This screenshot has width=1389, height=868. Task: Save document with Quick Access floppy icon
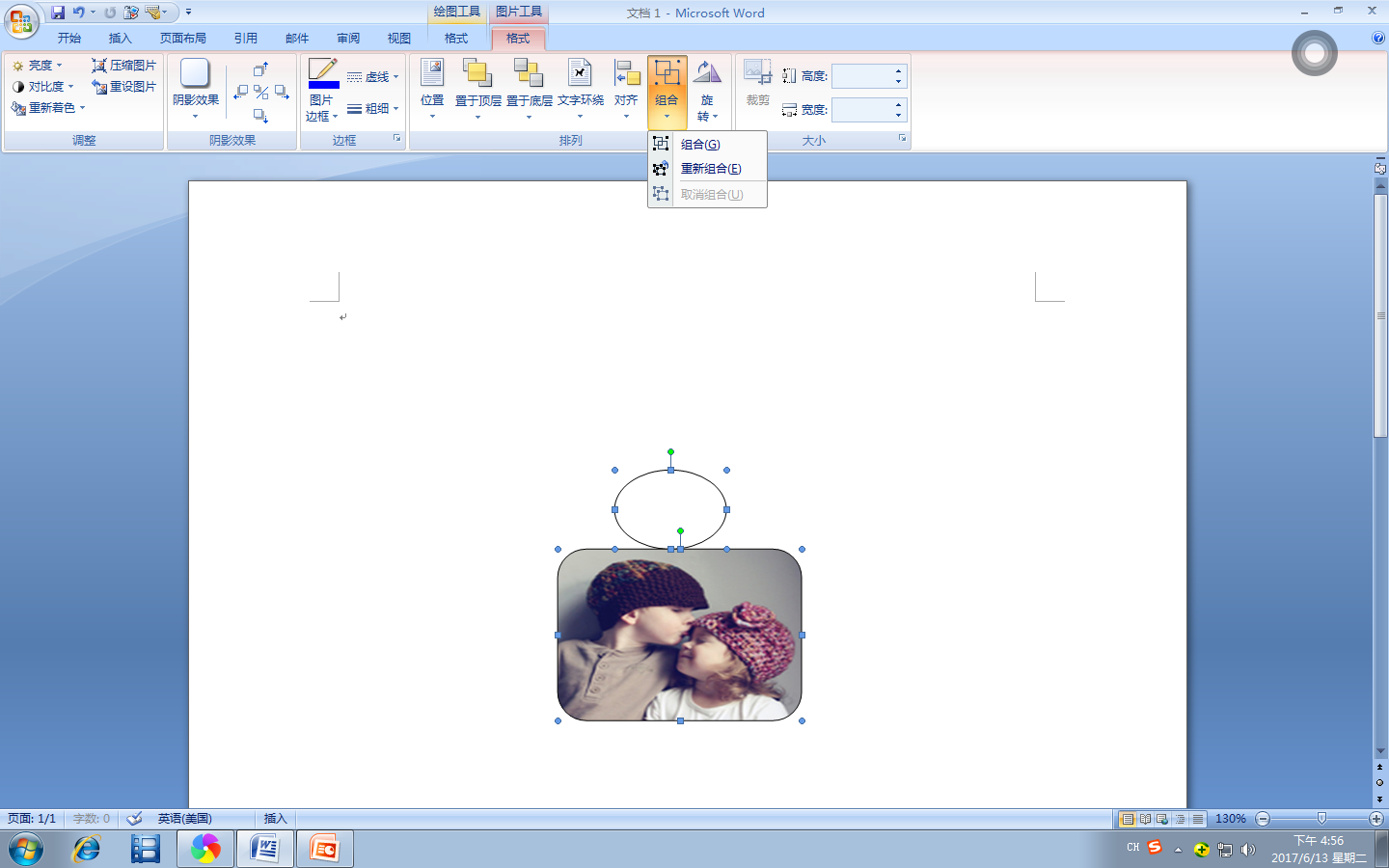pyautogui.click(x=58, y=13)
